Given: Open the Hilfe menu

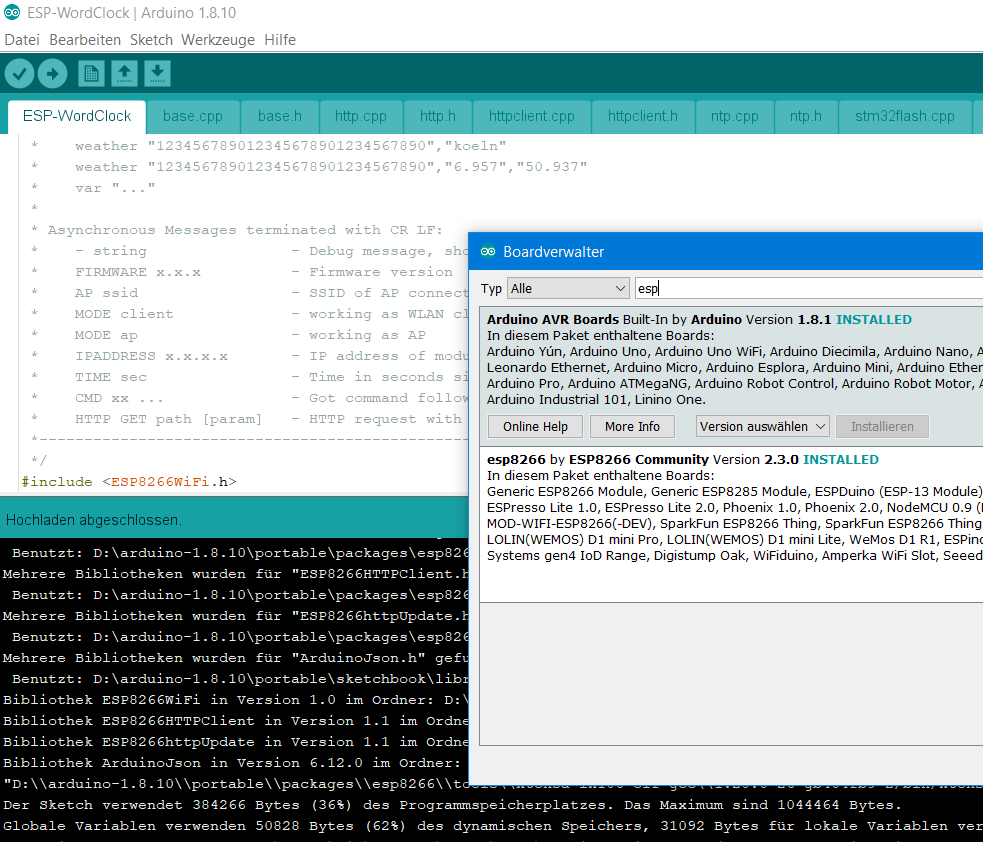Looking at the screenshot, I should pos(280,39).
